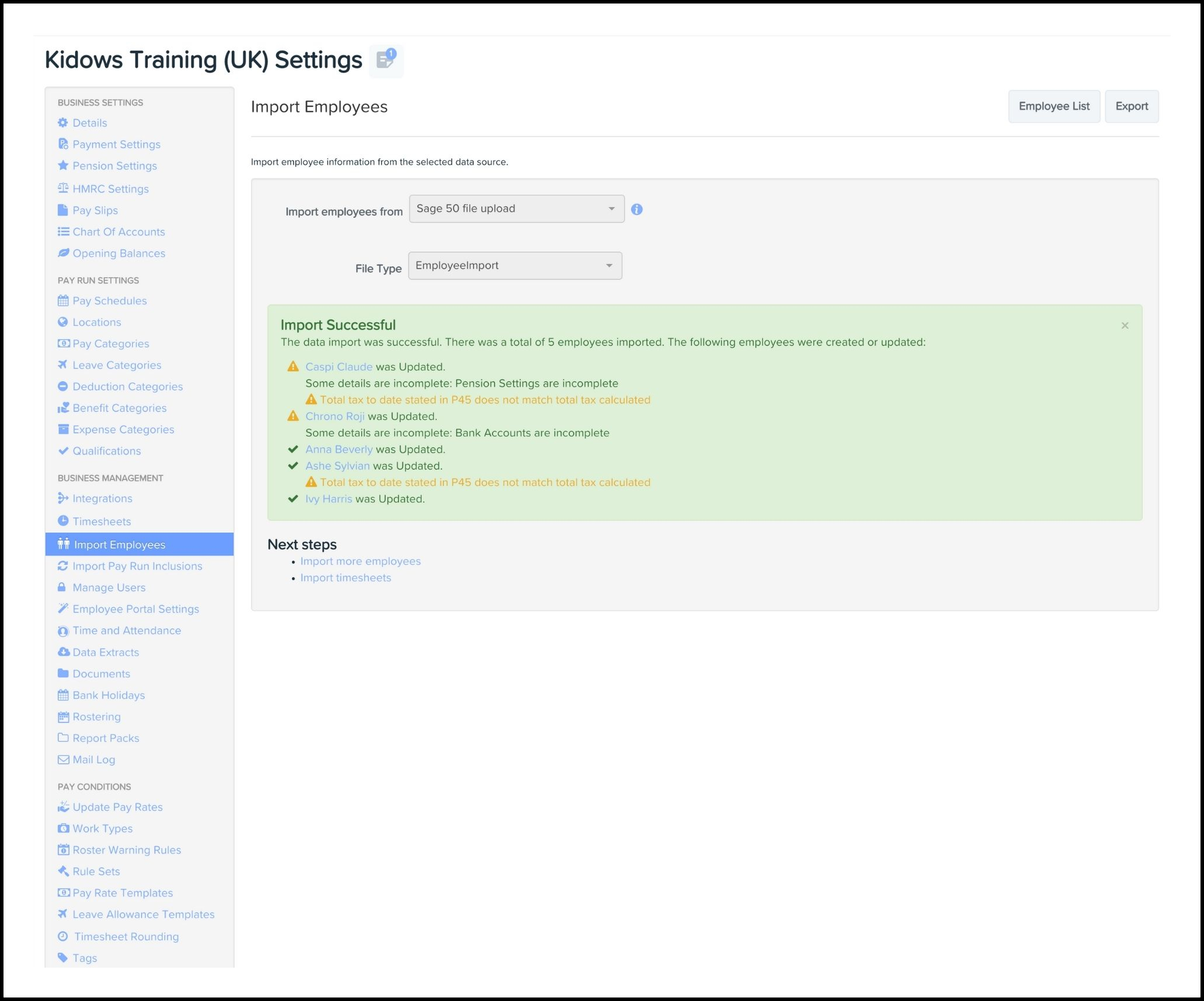This screenshot has height=1001, width=1204.
Task: Open Chart Of Accounts page
Action: (x=119, y=232)
